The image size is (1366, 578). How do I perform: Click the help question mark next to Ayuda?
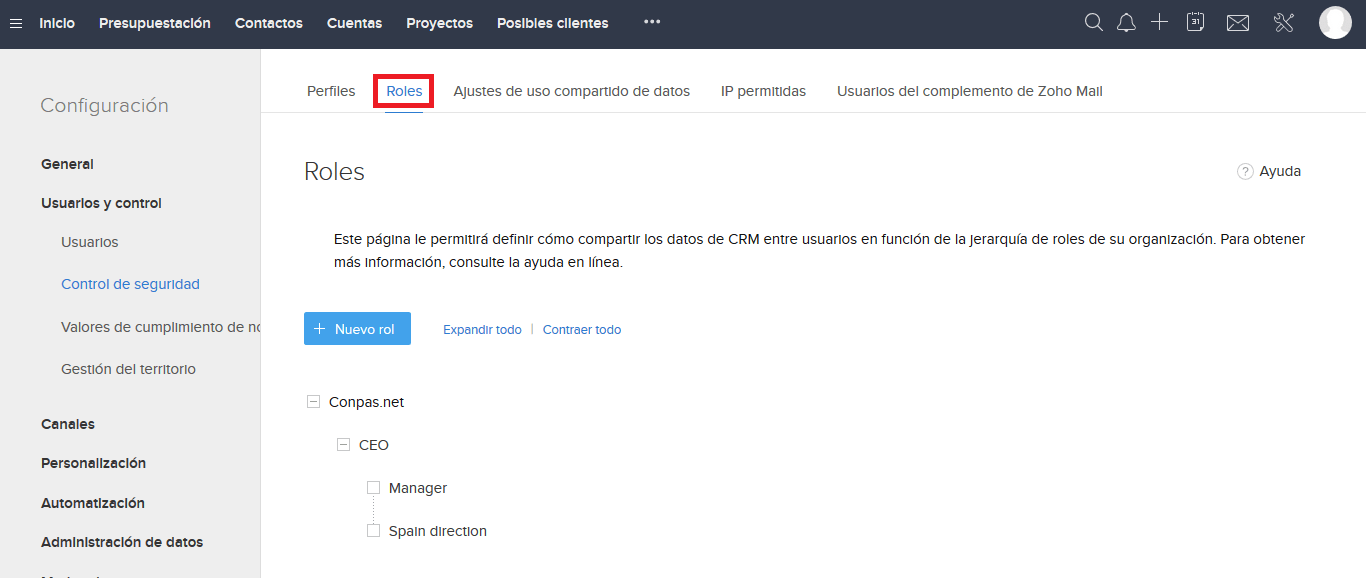point(1243,171)
